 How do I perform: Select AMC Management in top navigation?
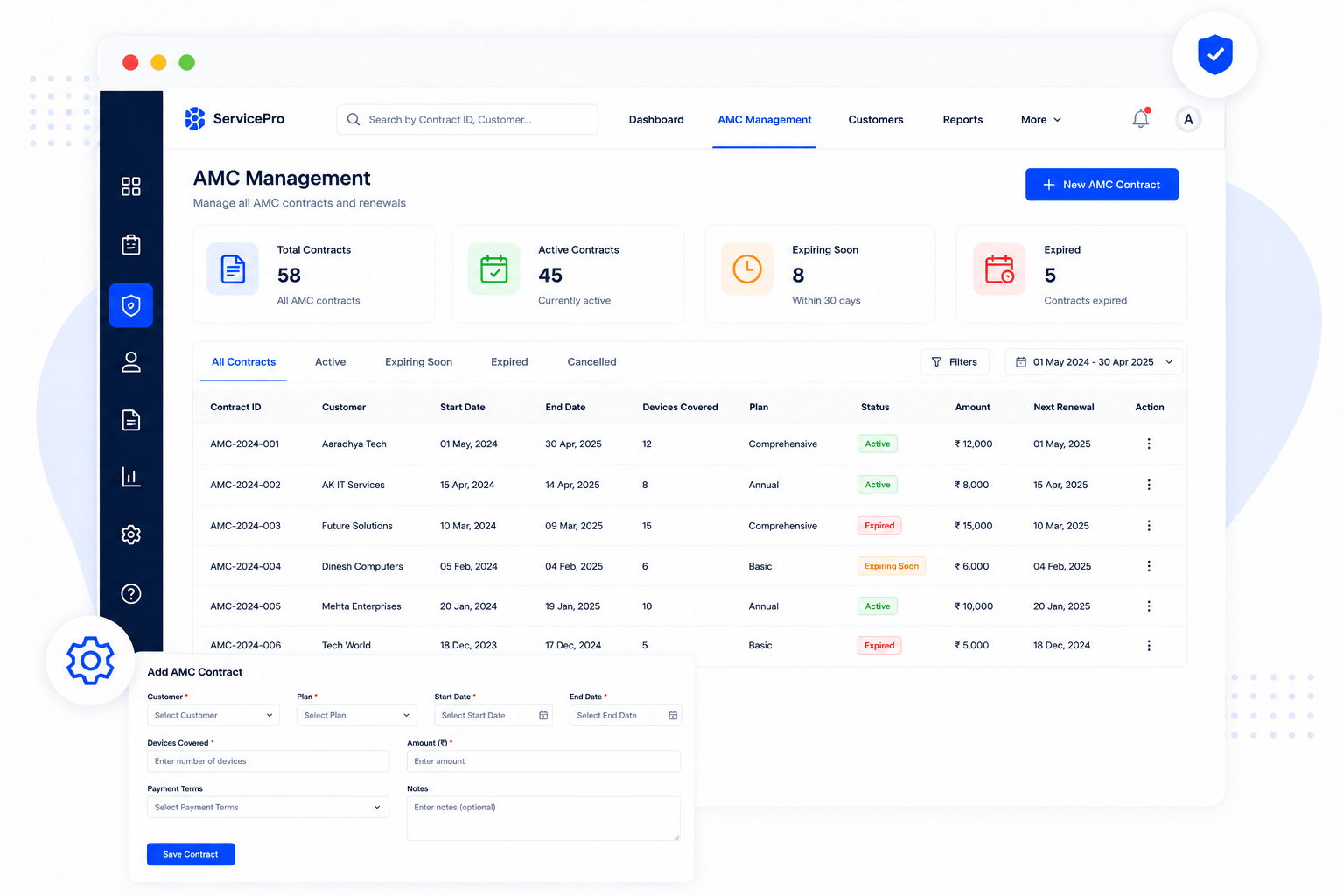pyautogui.click(x=765, y=120)
